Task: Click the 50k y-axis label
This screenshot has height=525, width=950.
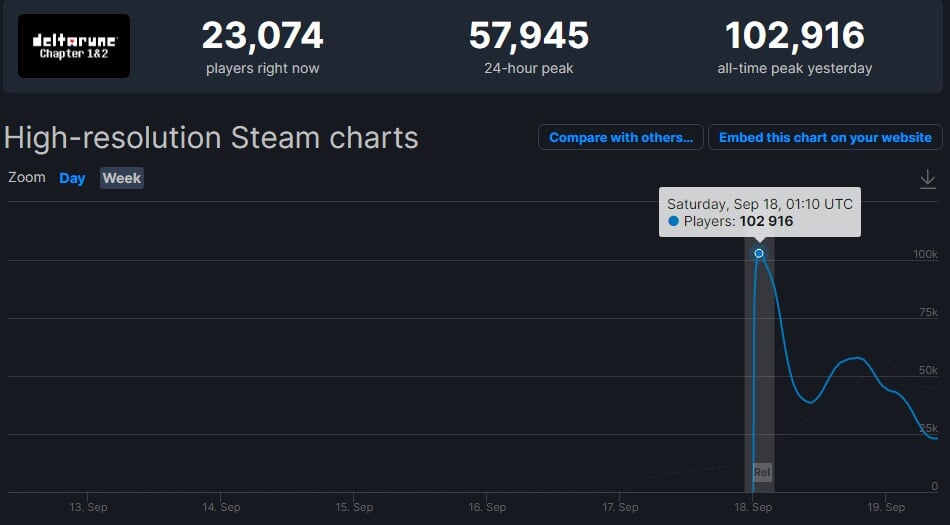Action: pyautogui.click(x=929, y=370)
